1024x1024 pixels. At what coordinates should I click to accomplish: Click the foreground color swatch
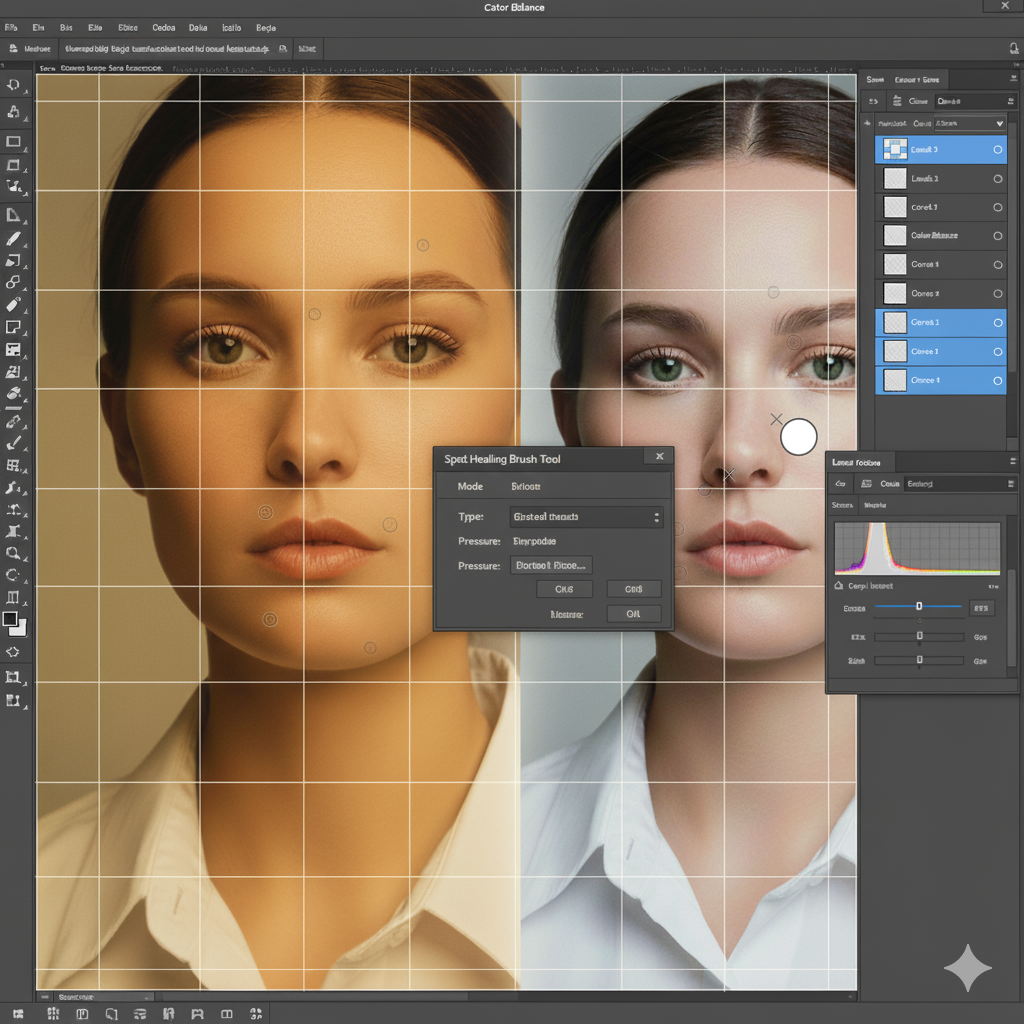(10, 620)
